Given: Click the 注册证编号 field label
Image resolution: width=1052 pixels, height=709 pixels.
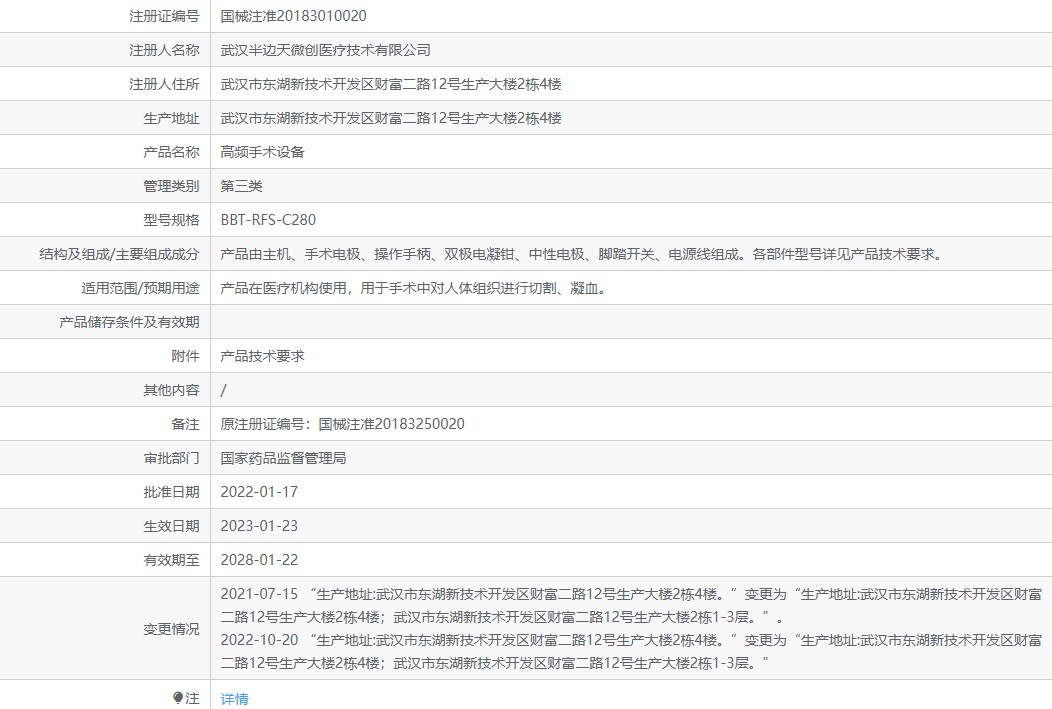Looking at the screenshot, I should click(x=164, y=16).
